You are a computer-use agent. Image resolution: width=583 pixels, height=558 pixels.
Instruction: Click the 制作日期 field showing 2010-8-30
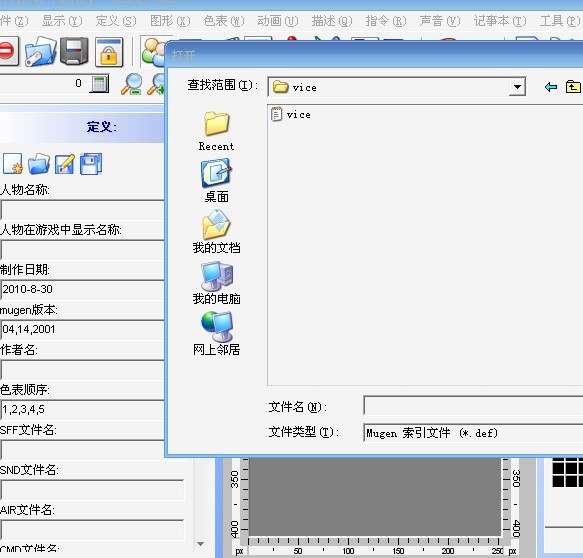(82, 289)
